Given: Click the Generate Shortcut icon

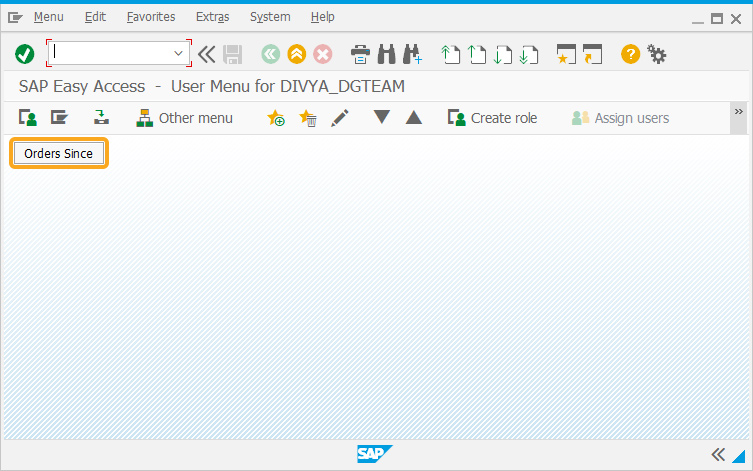Looking at the screenshot, I should click(593, 54).
